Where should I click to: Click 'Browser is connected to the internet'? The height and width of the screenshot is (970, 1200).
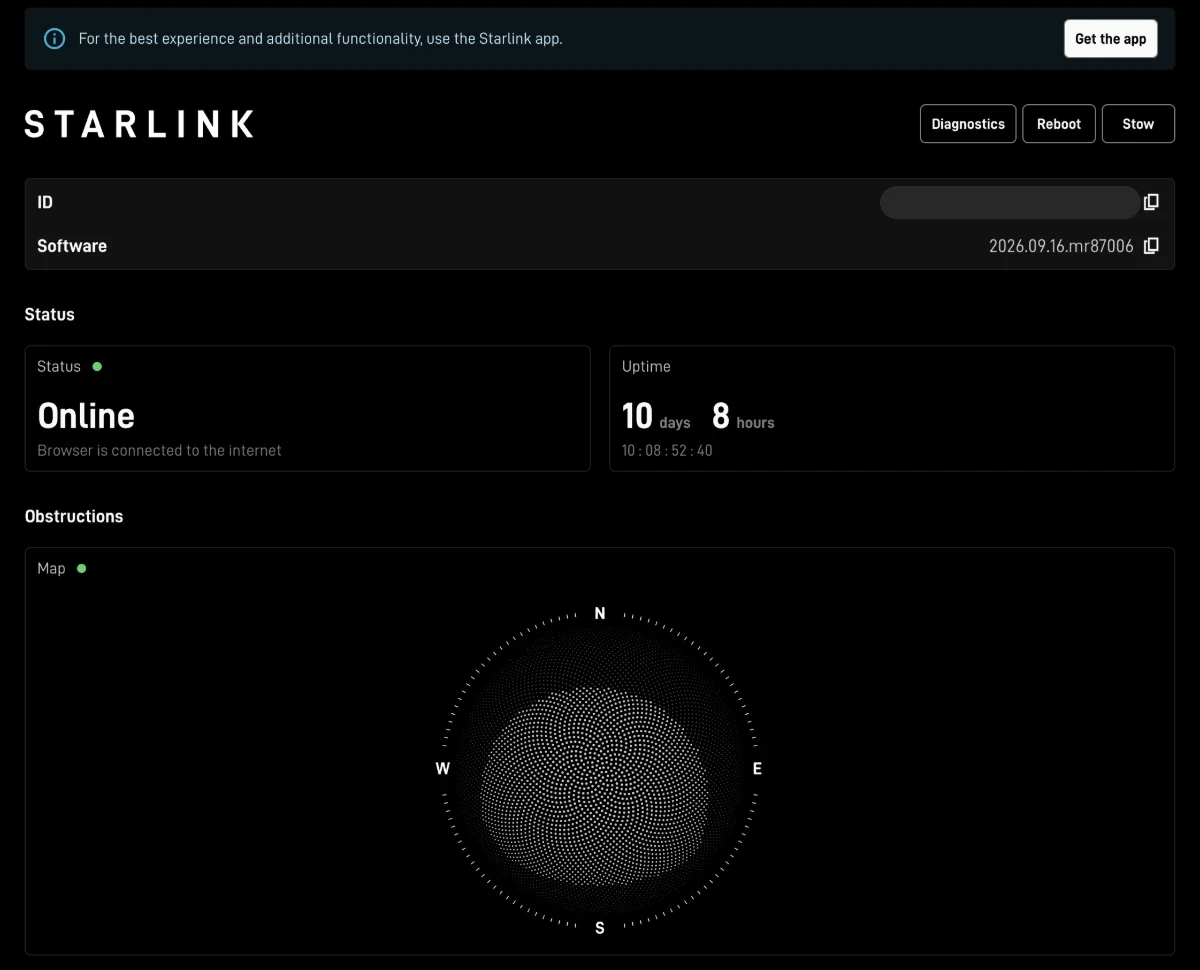tap(159, 451)
